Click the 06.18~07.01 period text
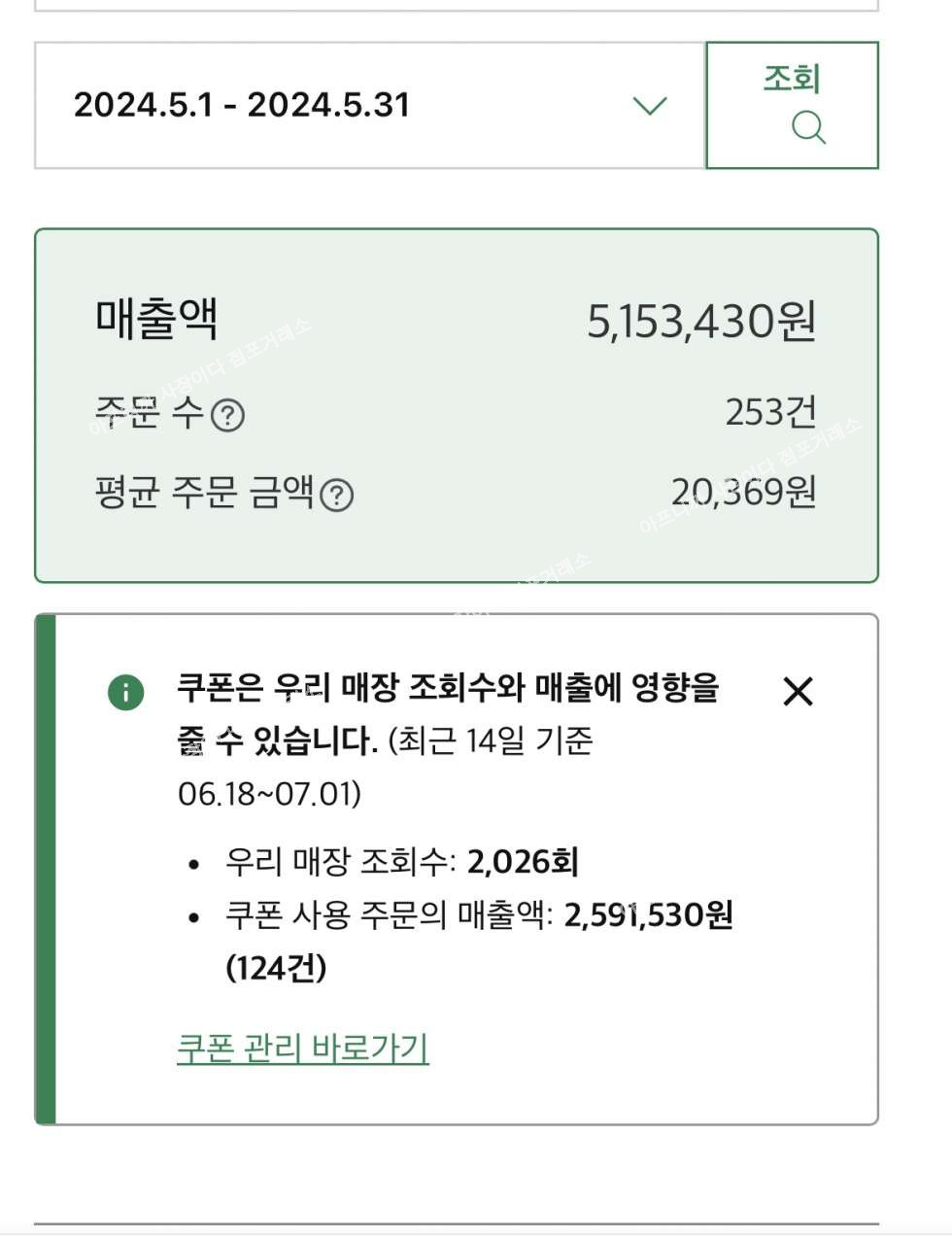This screenshot has width=952, height=1239. pyautogui.click(x=269, y=794)
